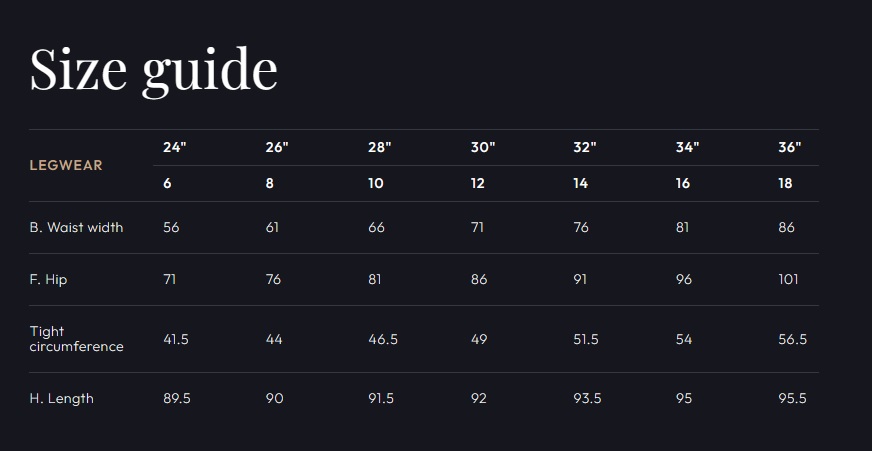
Task: Click the 36" size column header
Action: [789, 148]
